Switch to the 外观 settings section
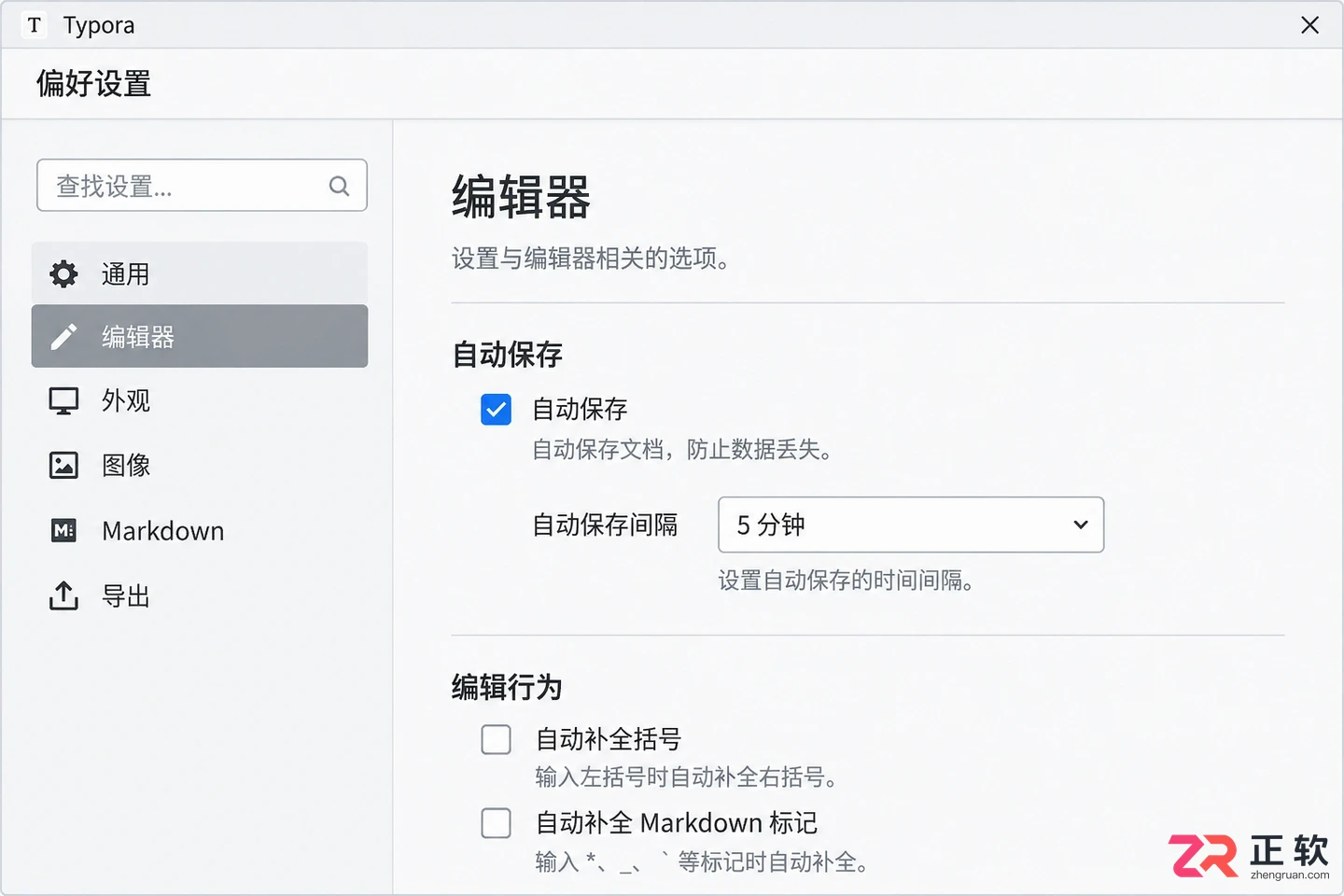This screenshot has height=896, width=1344. pyautogui.click(x=200, y=401)
